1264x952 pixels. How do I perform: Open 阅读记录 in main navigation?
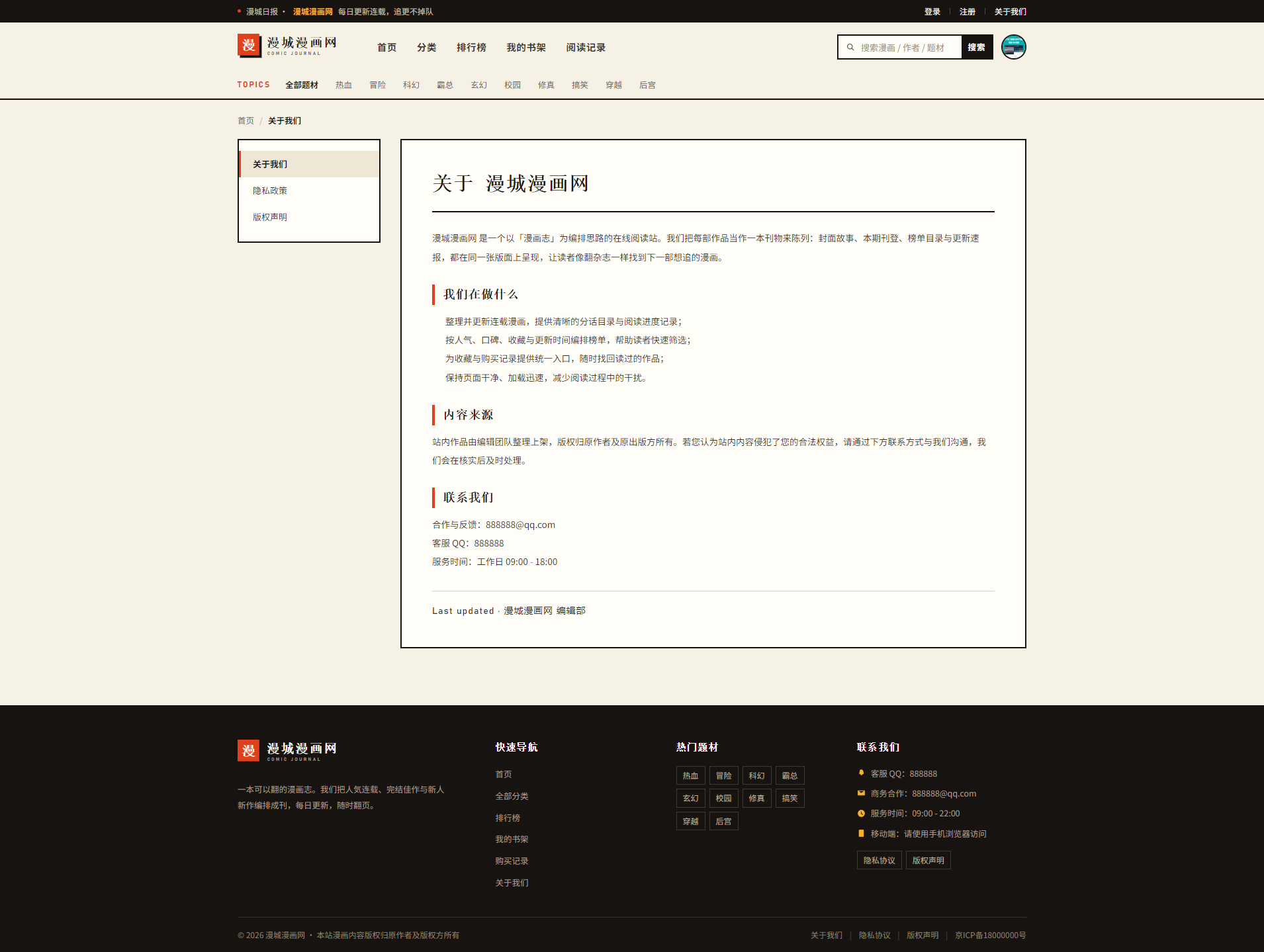586,48
